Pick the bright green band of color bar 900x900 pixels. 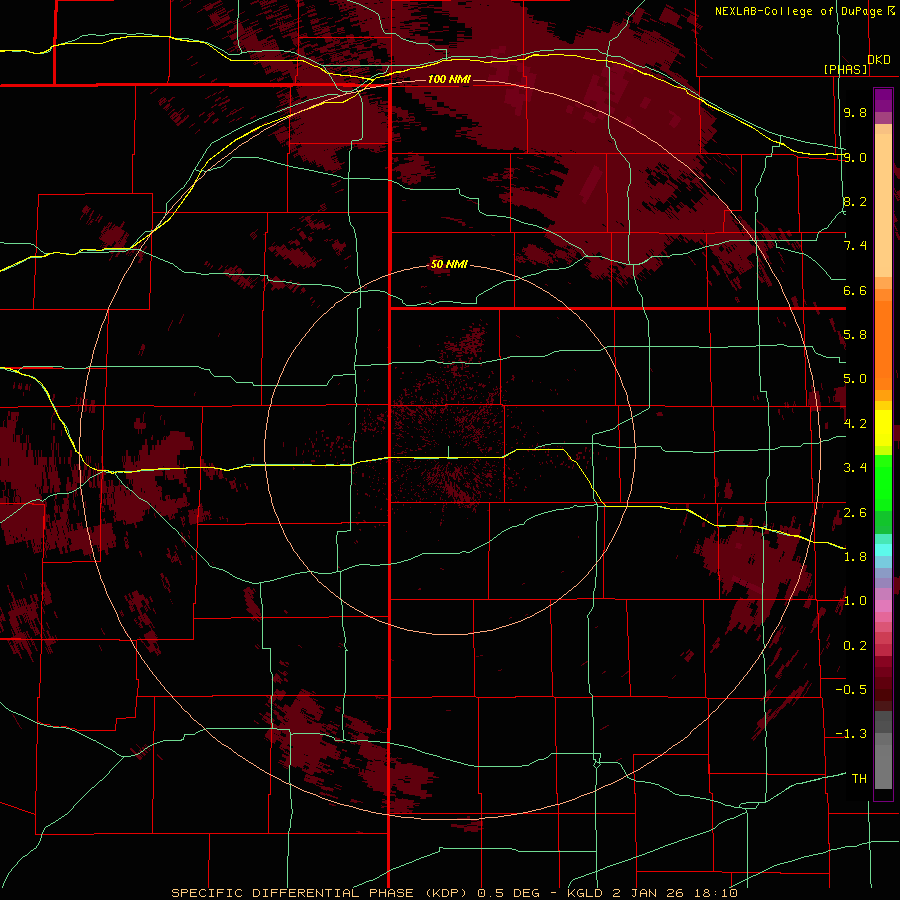click(x=883, y=483)
